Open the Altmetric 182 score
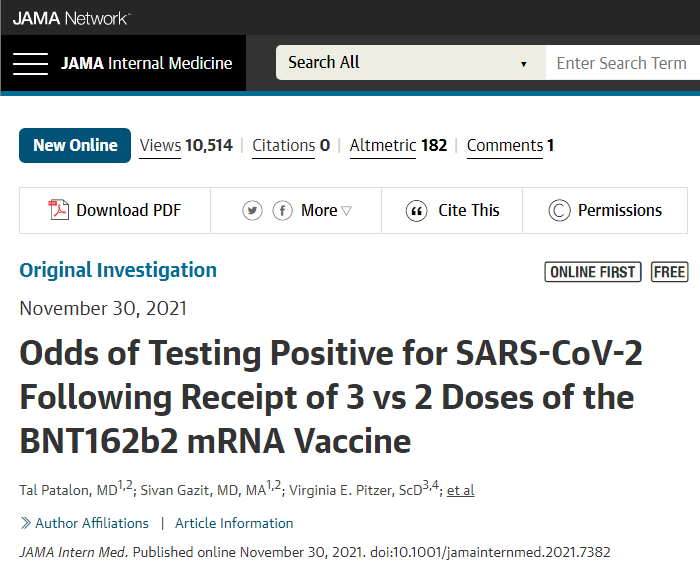The height and width of the screenshot is (570, 700). click(398, 145)
